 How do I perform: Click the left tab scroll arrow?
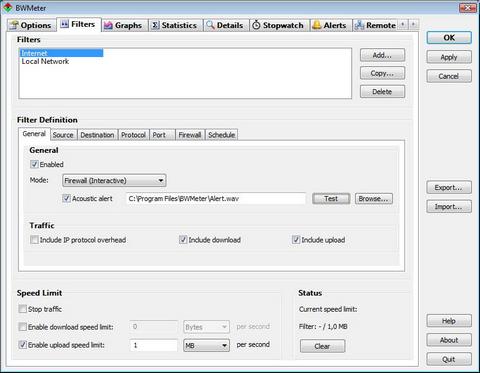pyautogui.click(x=403, y=24)
